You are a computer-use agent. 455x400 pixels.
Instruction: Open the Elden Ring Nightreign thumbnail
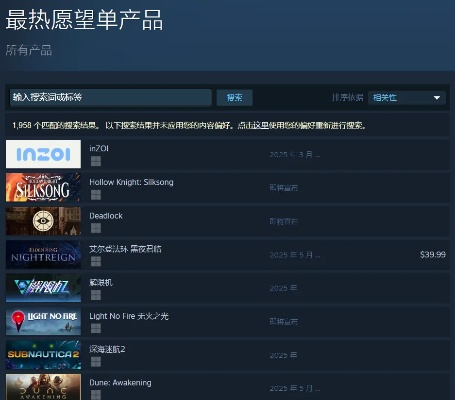click(x=43, y=254)
